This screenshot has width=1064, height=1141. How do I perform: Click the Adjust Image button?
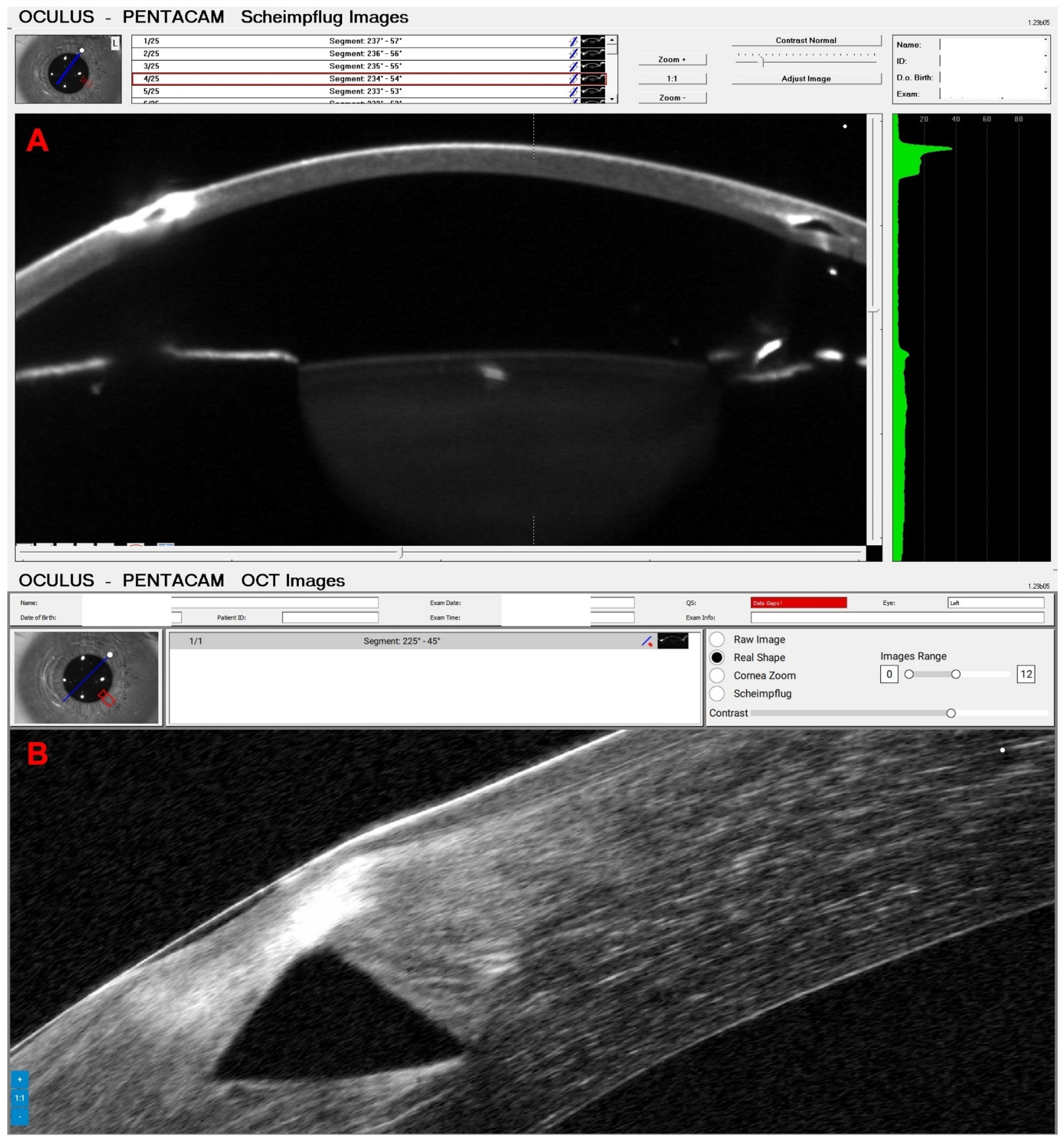(x=806, y=79)
